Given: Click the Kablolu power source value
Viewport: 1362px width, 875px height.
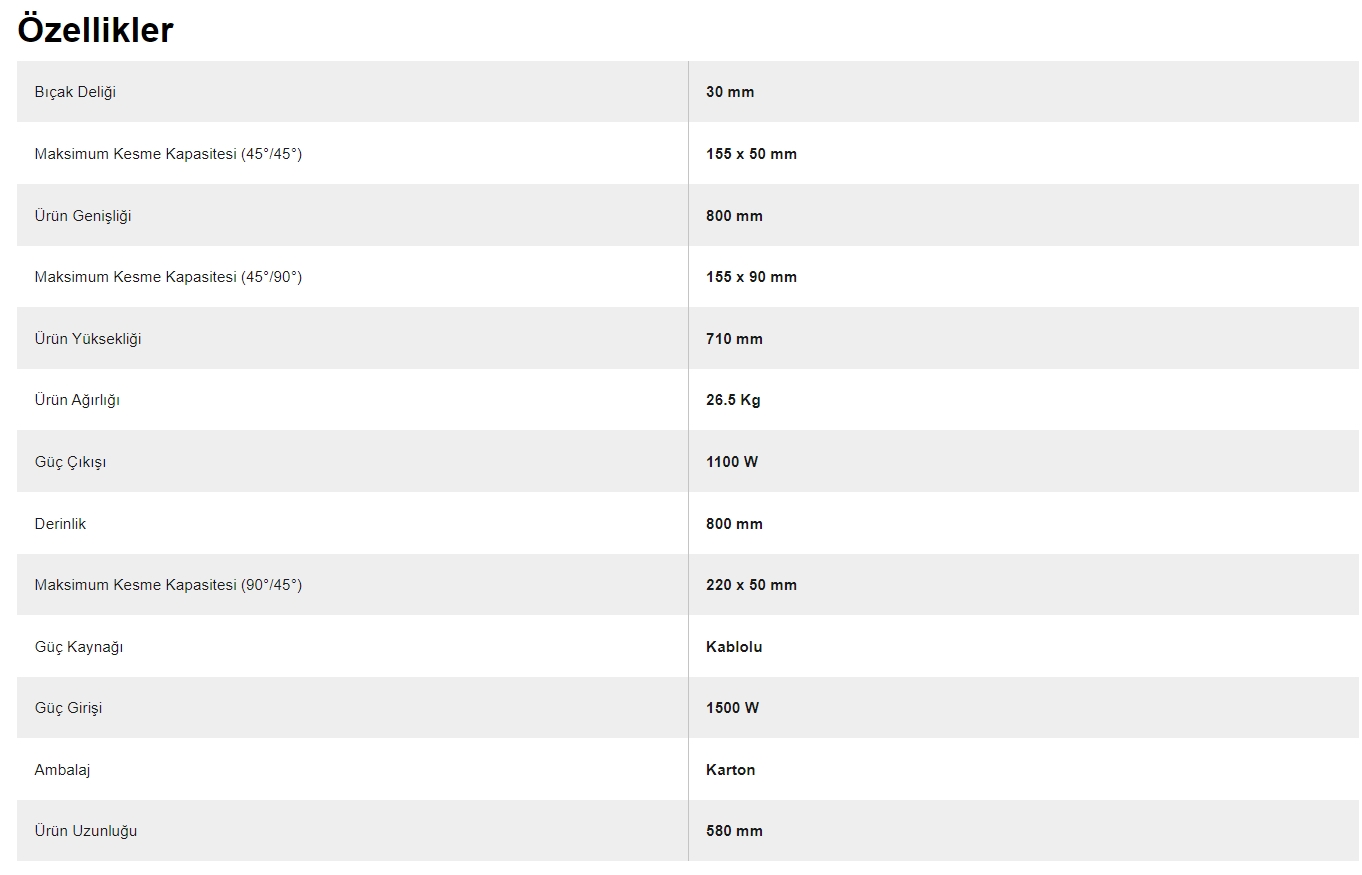Looking at the screenshot, I should [734, 647].
